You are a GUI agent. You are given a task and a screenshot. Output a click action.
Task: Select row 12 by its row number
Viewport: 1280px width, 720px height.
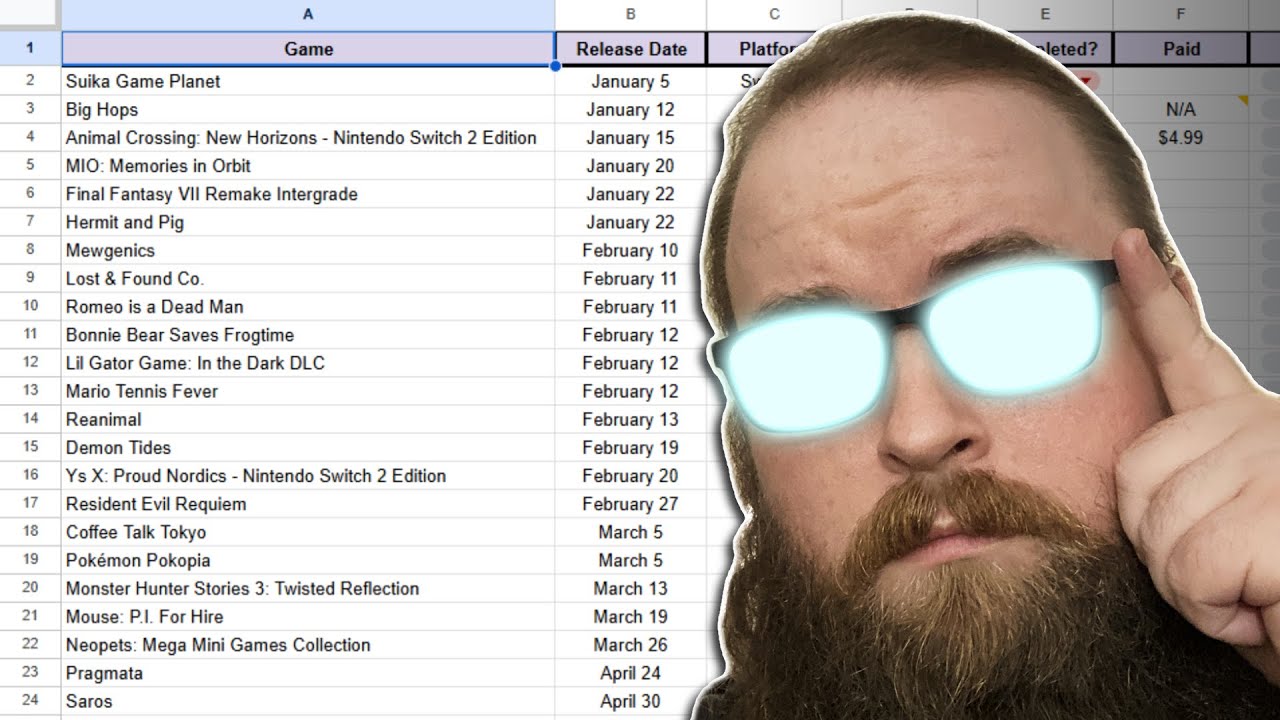[30, 362]
